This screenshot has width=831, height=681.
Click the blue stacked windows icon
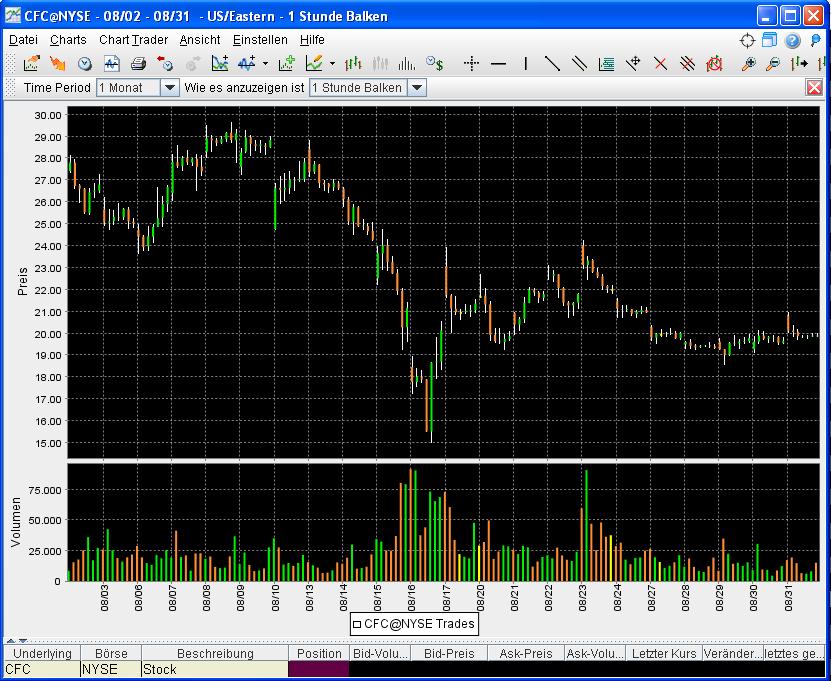point(770,40)
